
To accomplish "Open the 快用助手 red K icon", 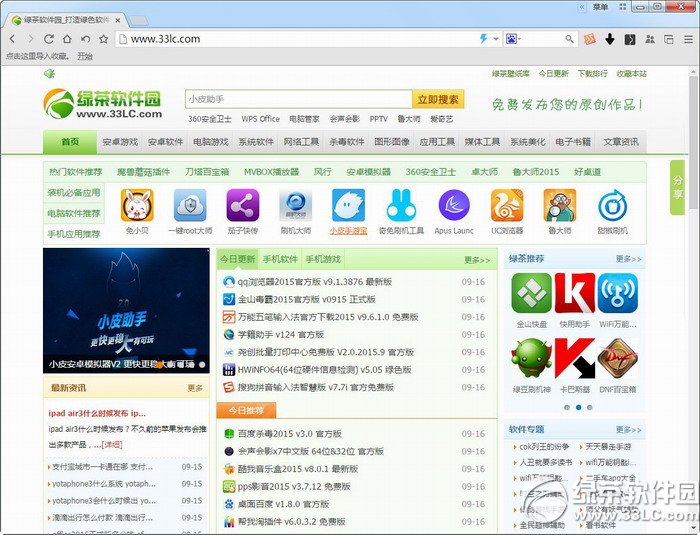I will pyautogui.click(x=575, y=293).
